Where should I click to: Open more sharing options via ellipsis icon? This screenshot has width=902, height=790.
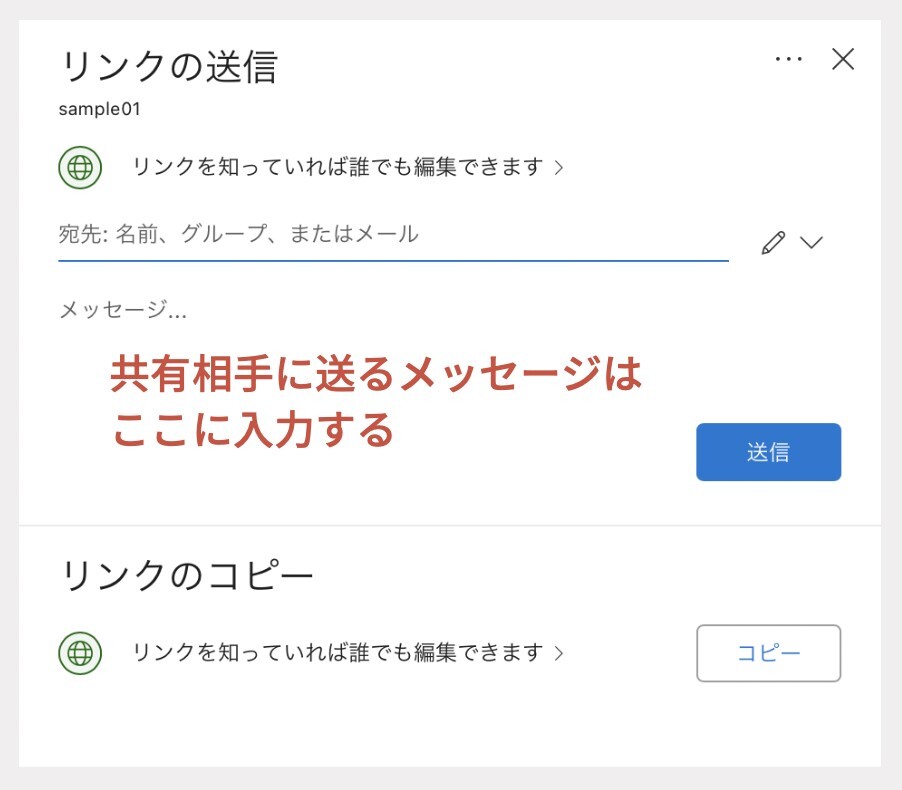(x=788, y=59)
